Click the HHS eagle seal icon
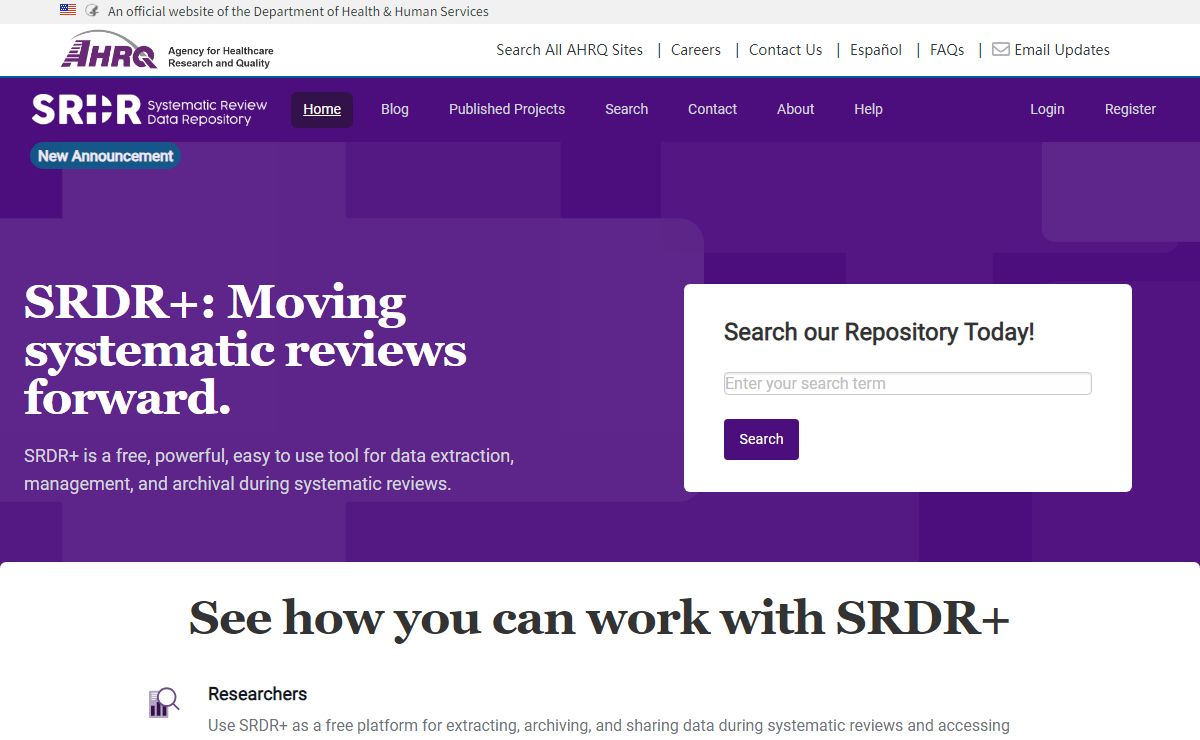The width and height of the screenshot is (1200, 740). pyautogui.click(x=92, y=11)
